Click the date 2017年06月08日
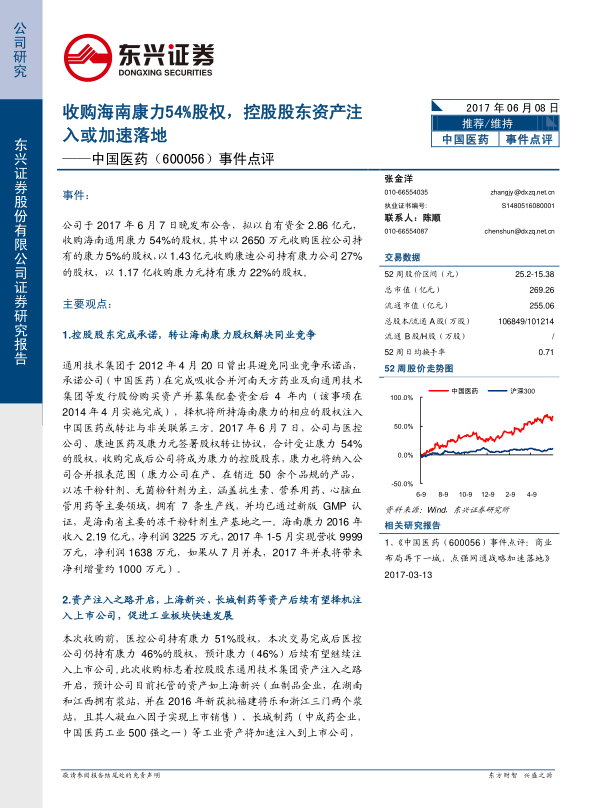Screen dimensions: 596x808 point(512,108)
